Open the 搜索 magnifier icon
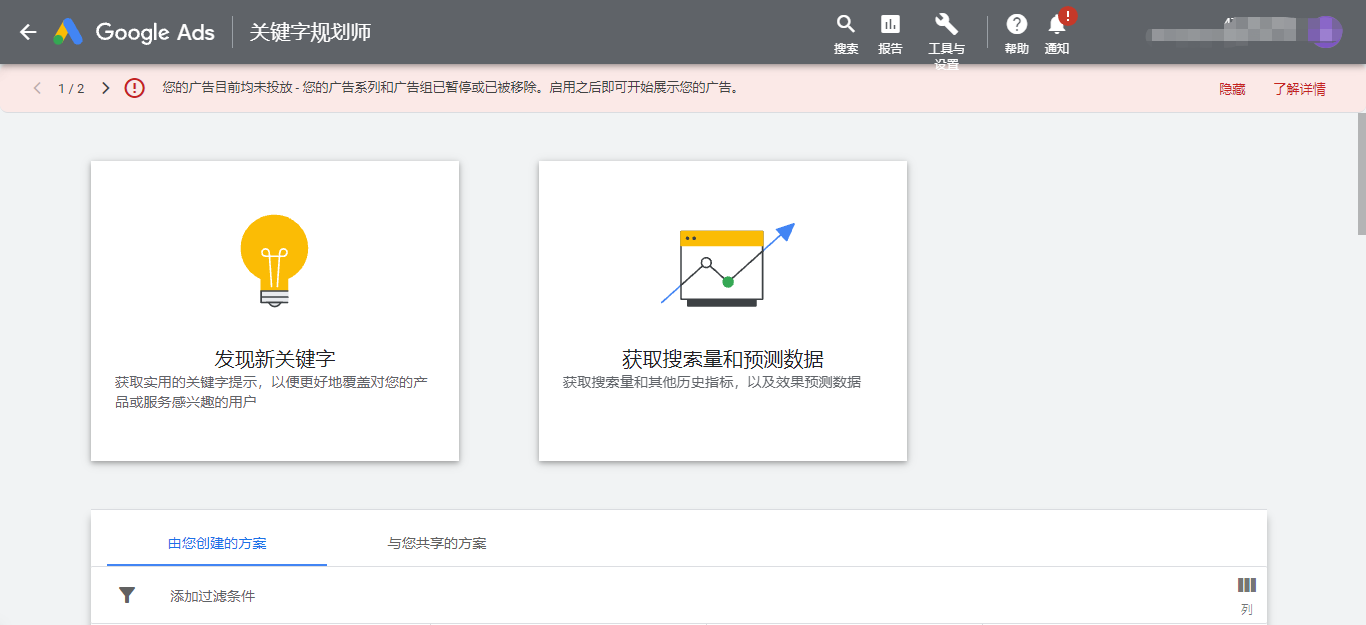The height and width of the screenshot is (625, 1366). [846, 25]
